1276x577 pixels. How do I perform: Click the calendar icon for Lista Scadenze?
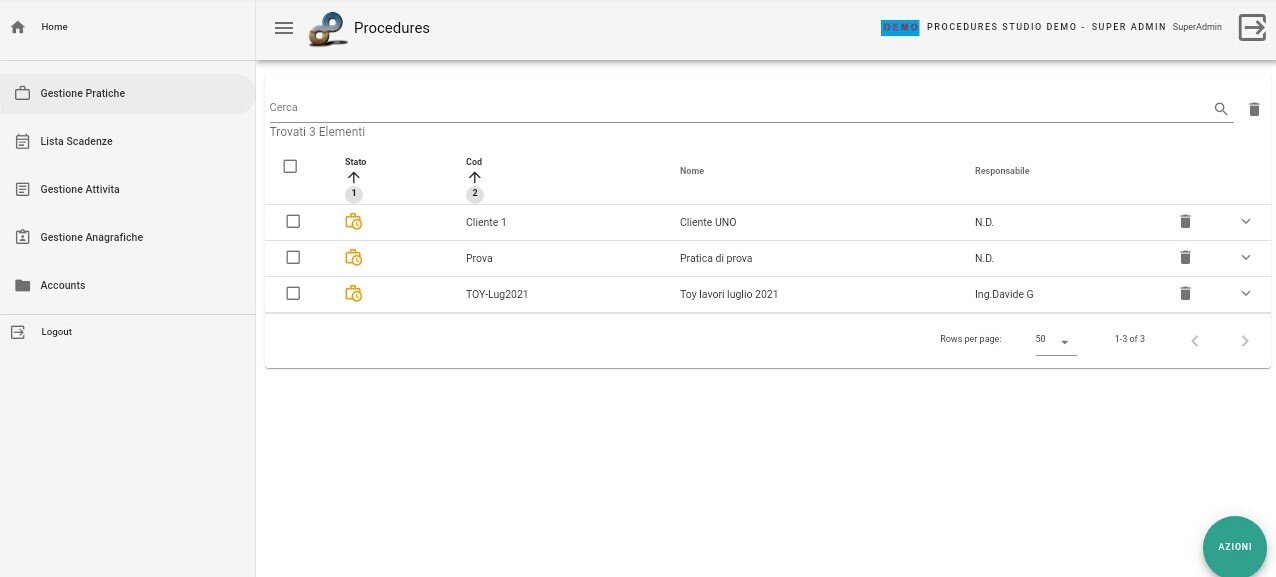coord(22,141)
